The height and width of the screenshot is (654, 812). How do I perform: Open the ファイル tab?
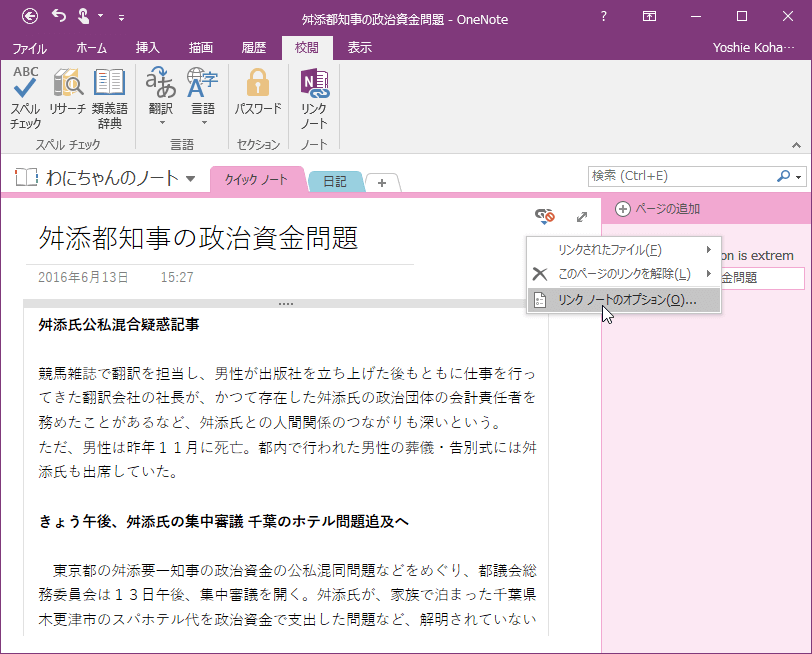(30, 48)
